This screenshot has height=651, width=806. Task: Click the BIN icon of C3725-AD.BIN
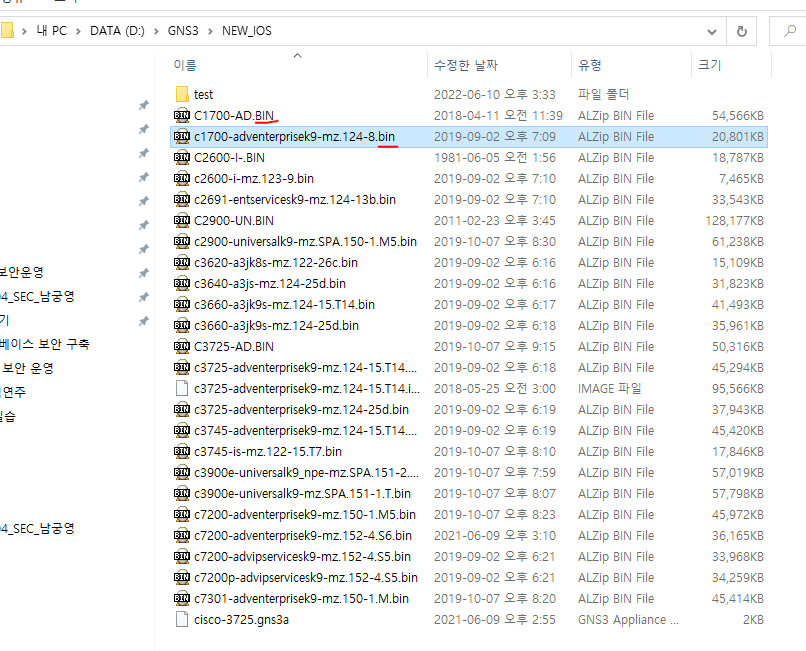click(x=181, y=347)
